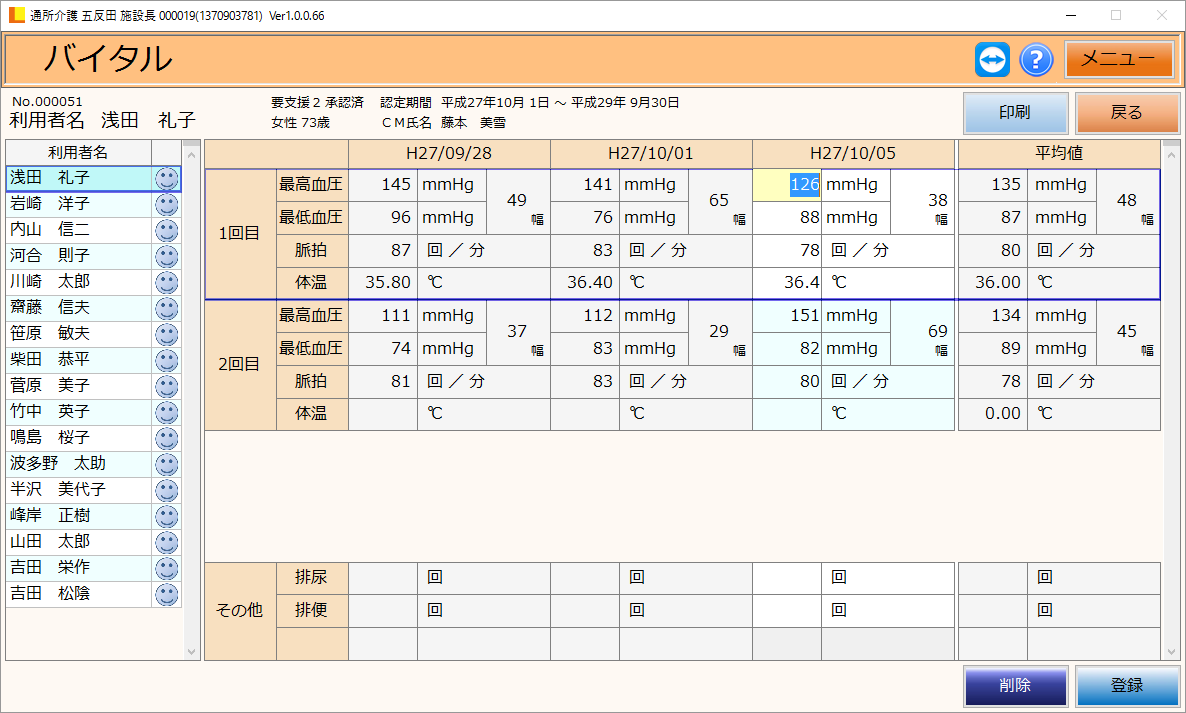Click the smiley icon beside 鳴島 桜子
This screenshot has height=713, width=1186.
[166, 439]
